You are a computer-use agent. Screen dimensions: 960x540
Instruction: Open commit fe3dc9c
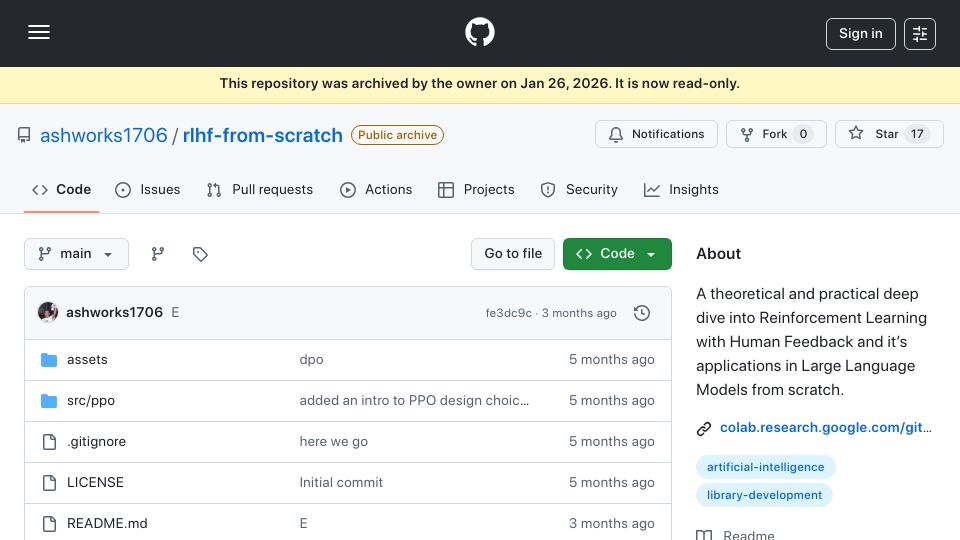coord(508,313)
